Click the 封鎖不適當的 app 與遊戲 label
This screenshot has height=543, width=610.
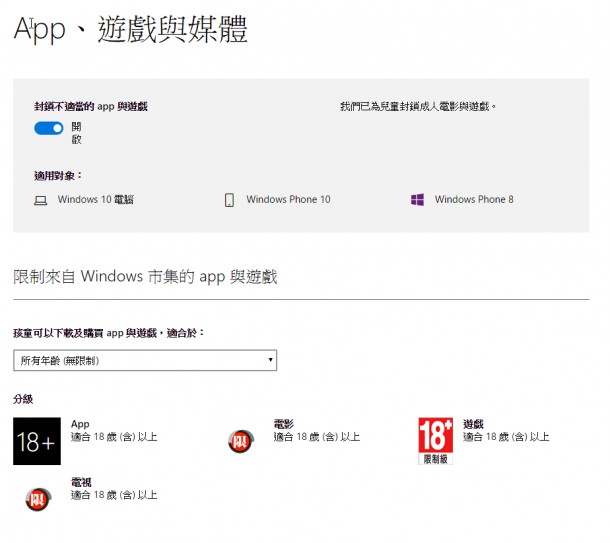(91, 107)
